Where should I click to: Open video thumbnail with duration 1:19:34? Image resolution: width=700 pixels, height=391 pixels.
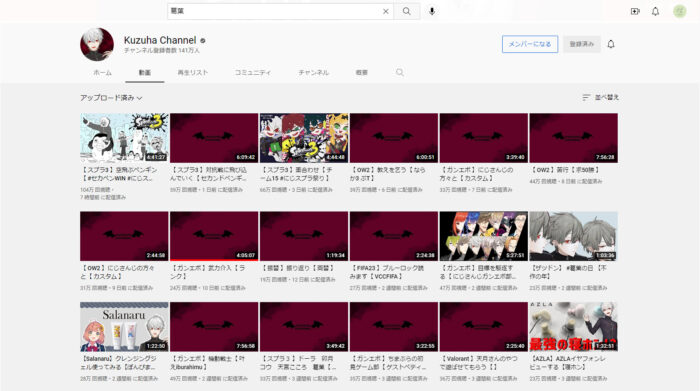coord(304,236)
